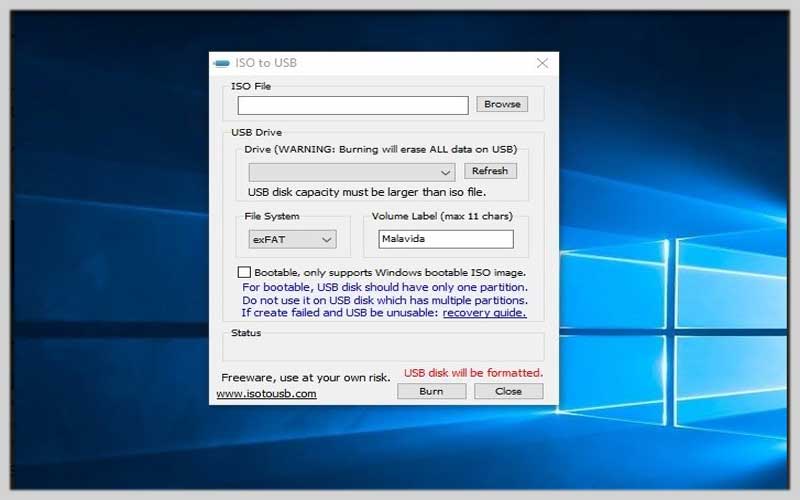Image resolution: width=800 pixels, height=500 pixels.
Task: Click the 'USB disk will be formatted.' warning text
Action: [x=473, y=373]
